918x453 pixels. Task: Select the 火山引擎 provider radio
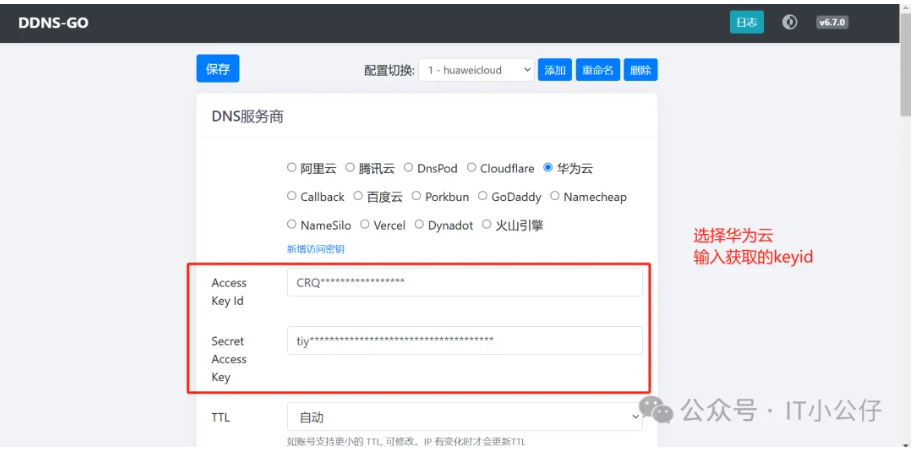[x=487, y=224]
